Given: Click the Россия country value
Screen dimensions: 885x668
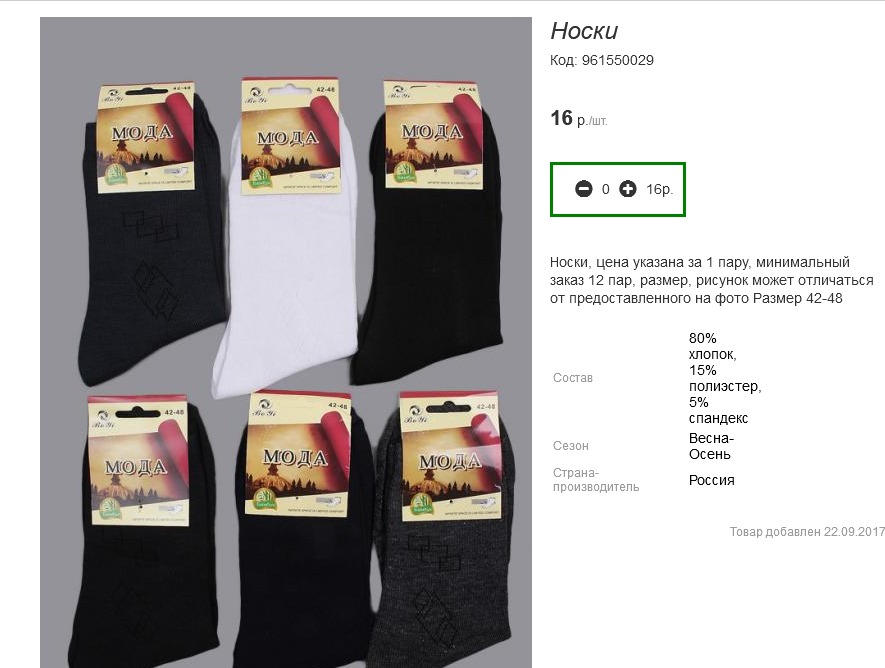Looking at the screenshot, I should (712, 480).
